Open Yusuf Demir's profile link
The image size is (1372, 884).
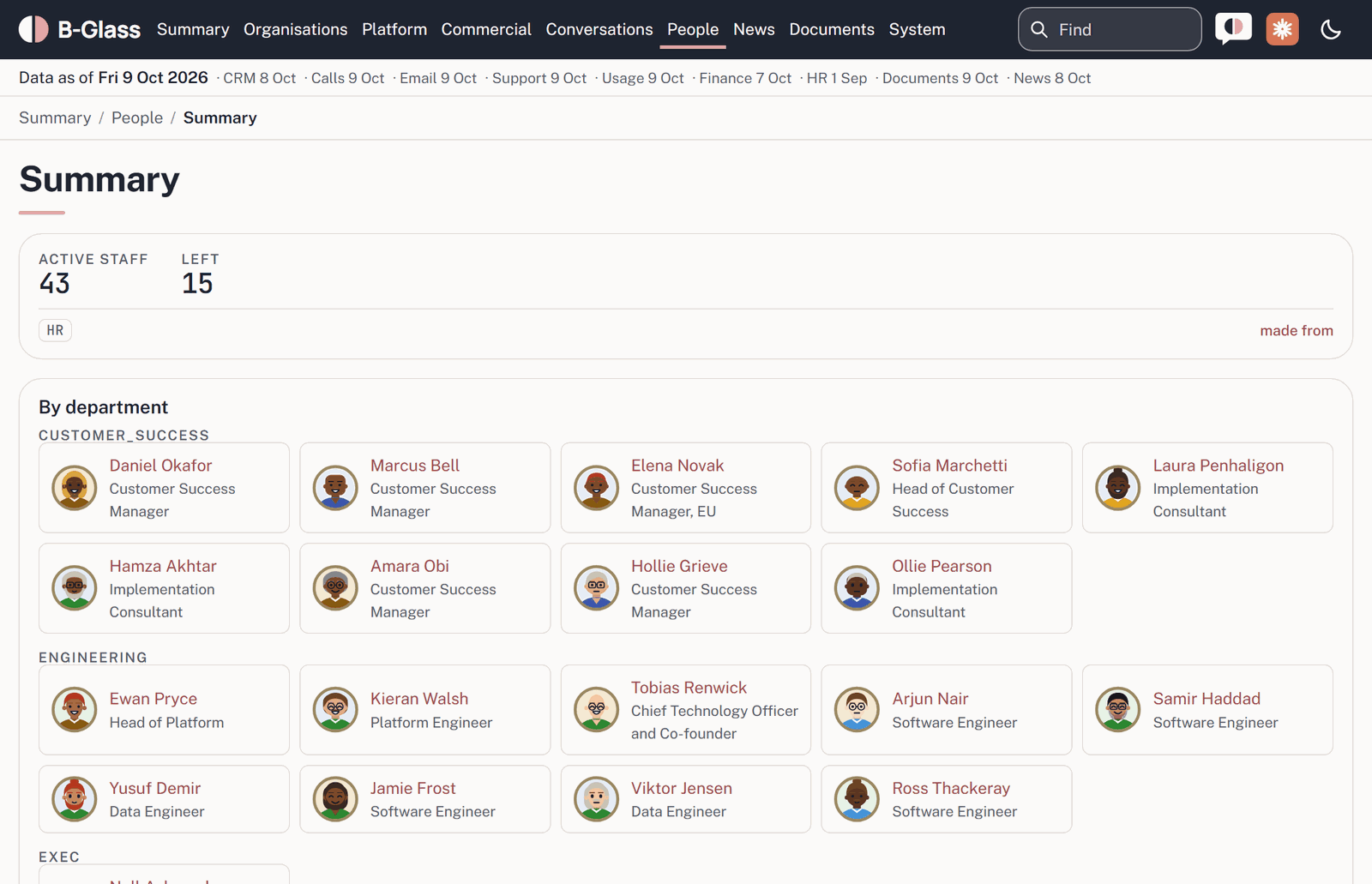click(x=154, y=788)
